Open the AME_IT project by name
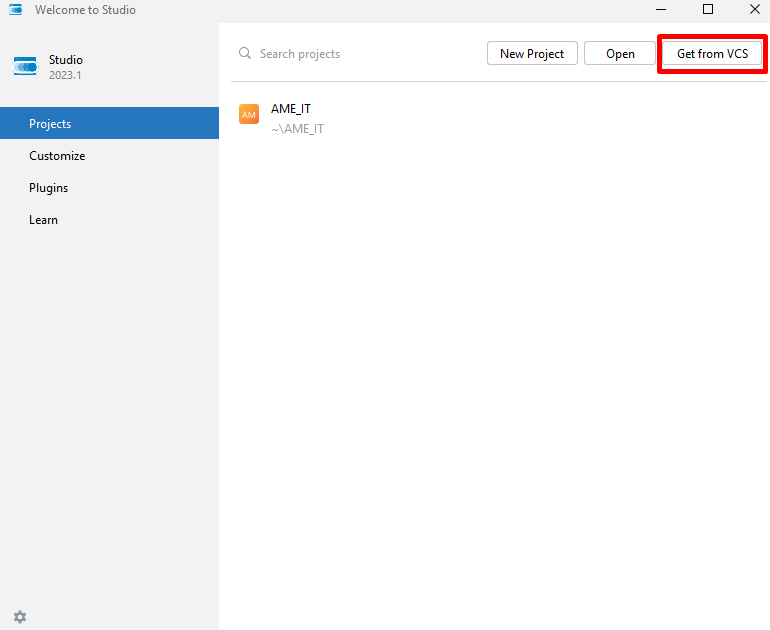The width and height of the screenshot is (770, 630). pyautogui.click(x=291, y=109)
